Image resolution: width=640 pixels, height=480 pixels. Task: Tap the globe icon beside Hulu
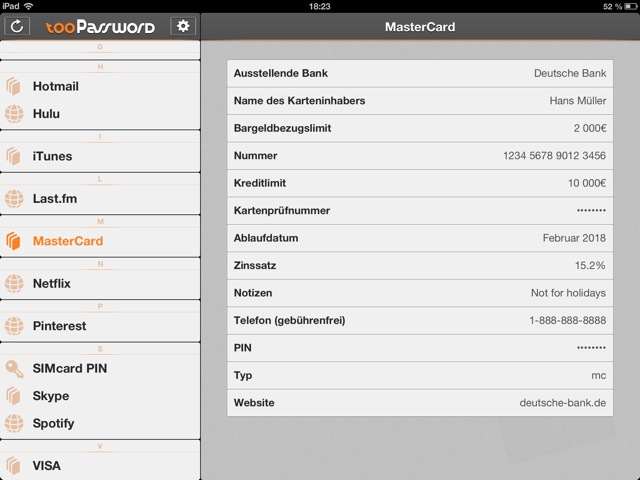click(x=14, y=113)
